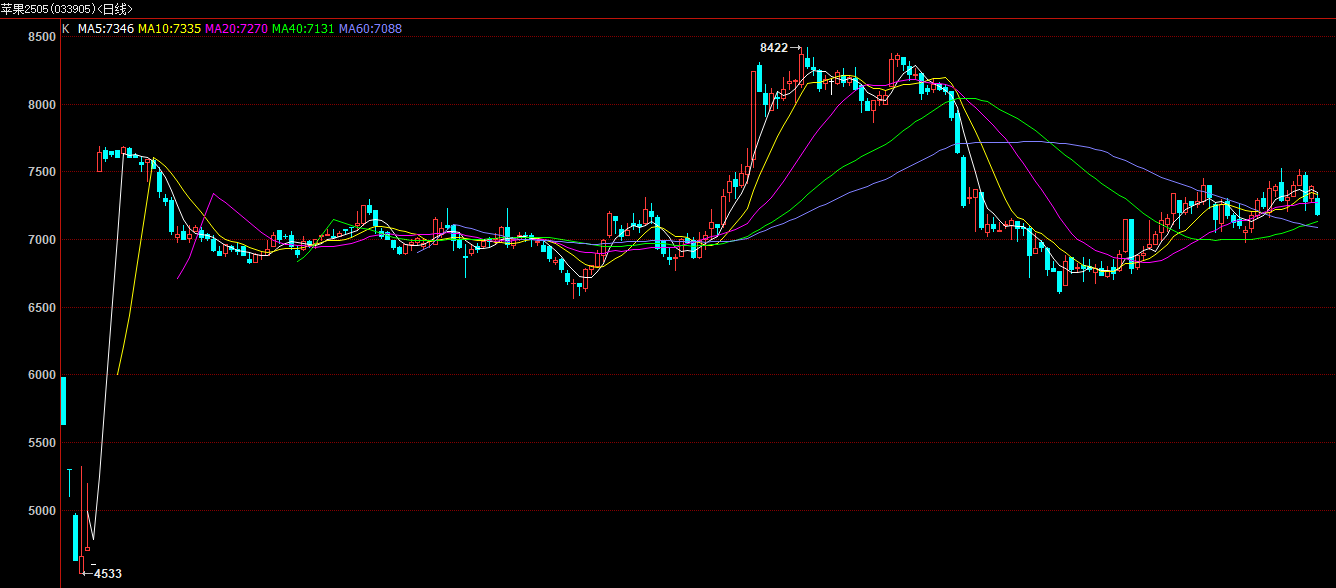Click the 7500 price axis label

42,173
